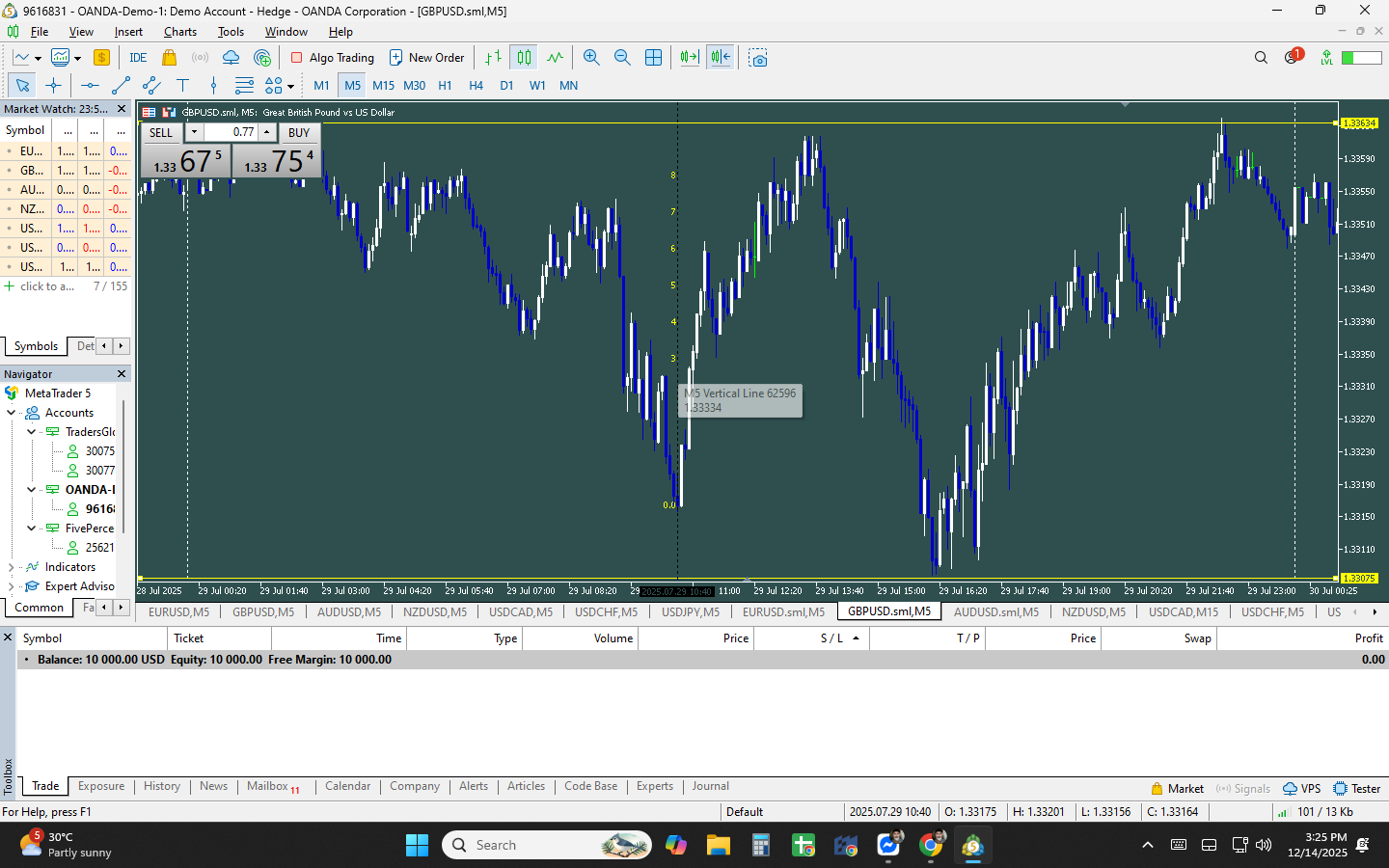Click the copy-trading signals radar icon
This screenshot has width=1389, height=868.
coord(262,58)
